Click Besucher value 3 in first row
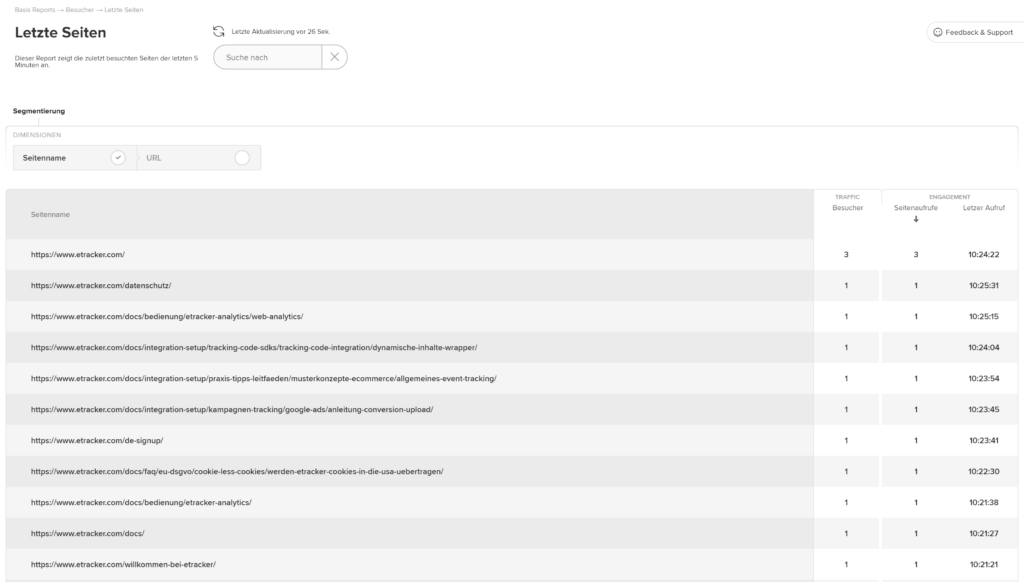Viewport: 1024px width, 582px height. tap(846, 255)
